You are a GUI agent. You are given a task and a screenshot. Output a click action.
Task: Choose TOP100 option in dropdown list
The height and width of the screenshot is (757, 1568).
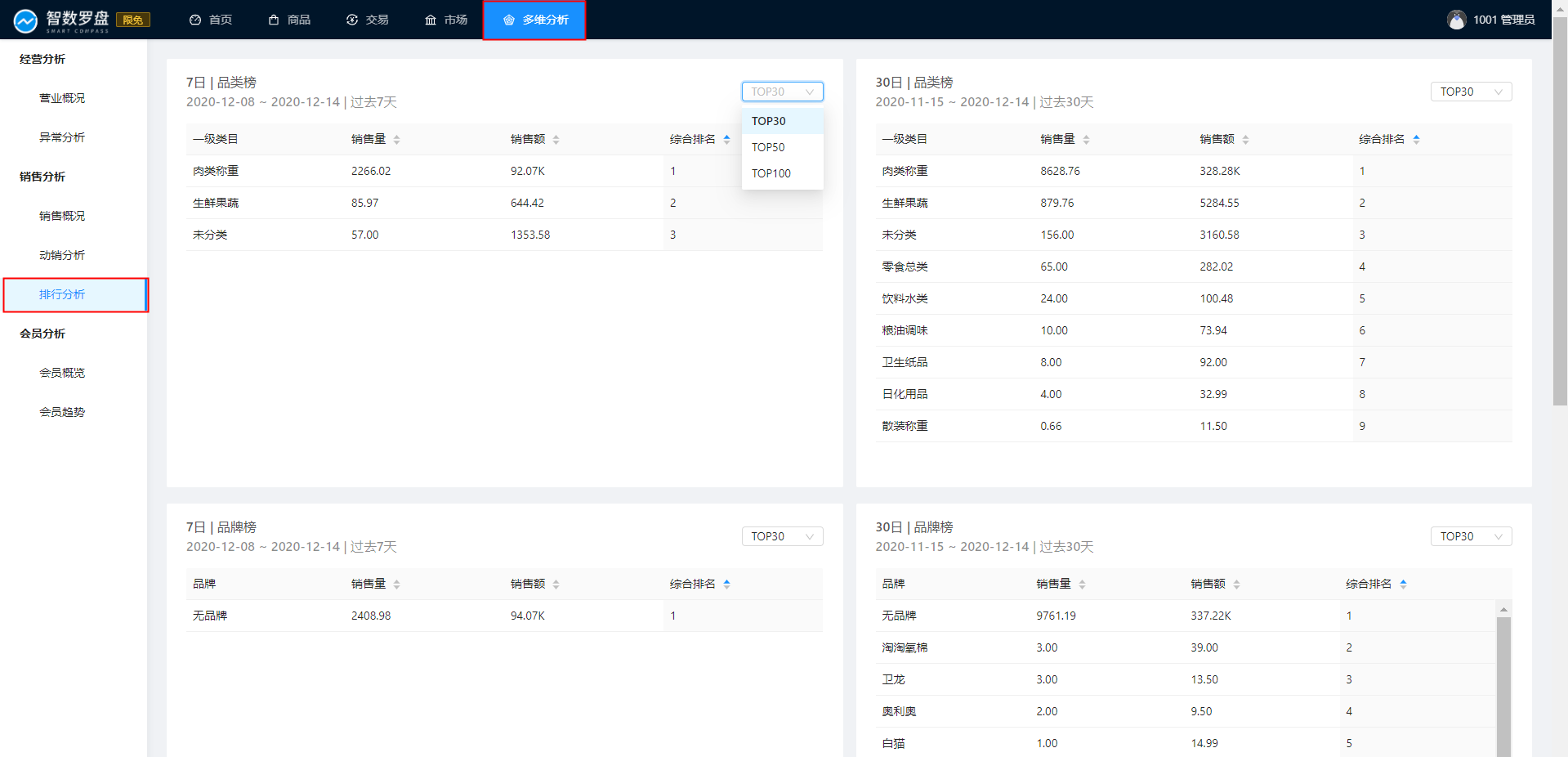[771, 173]
